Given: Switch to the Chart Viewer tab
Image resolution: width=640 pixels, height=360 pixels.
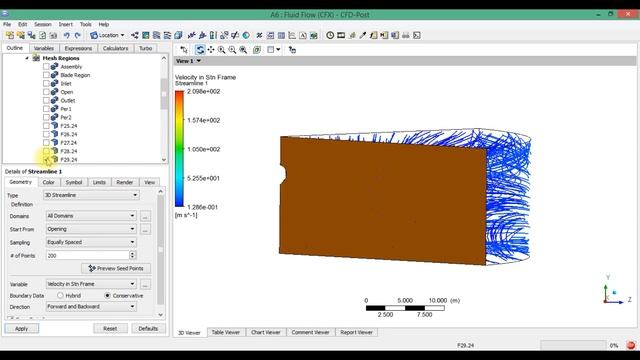Looking at the screenshot, I should click(266, 332).
